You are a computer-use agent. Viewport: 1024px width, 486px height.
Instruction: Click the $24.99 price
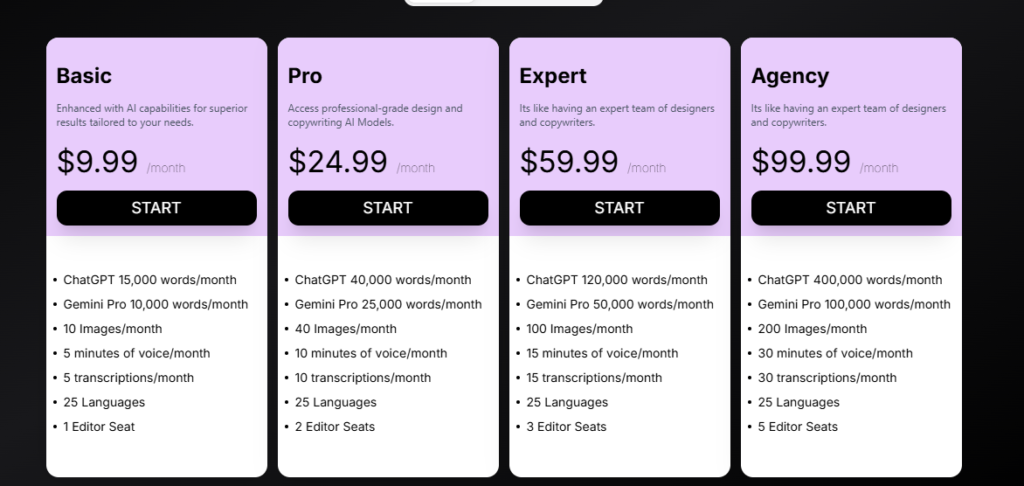[x=338, y=161]
